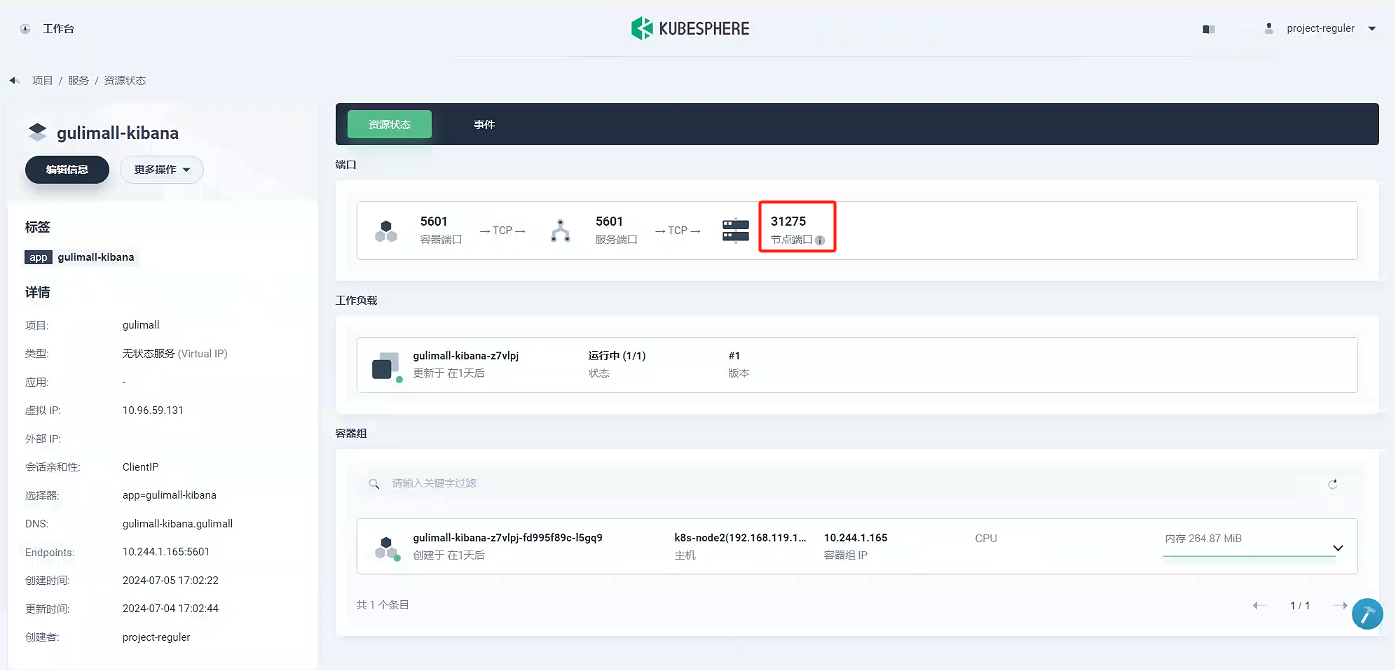This screenshot has height=670, width=1396.
Task: Open the 更多操作 dropdown
Action: (x=162, y=170)
